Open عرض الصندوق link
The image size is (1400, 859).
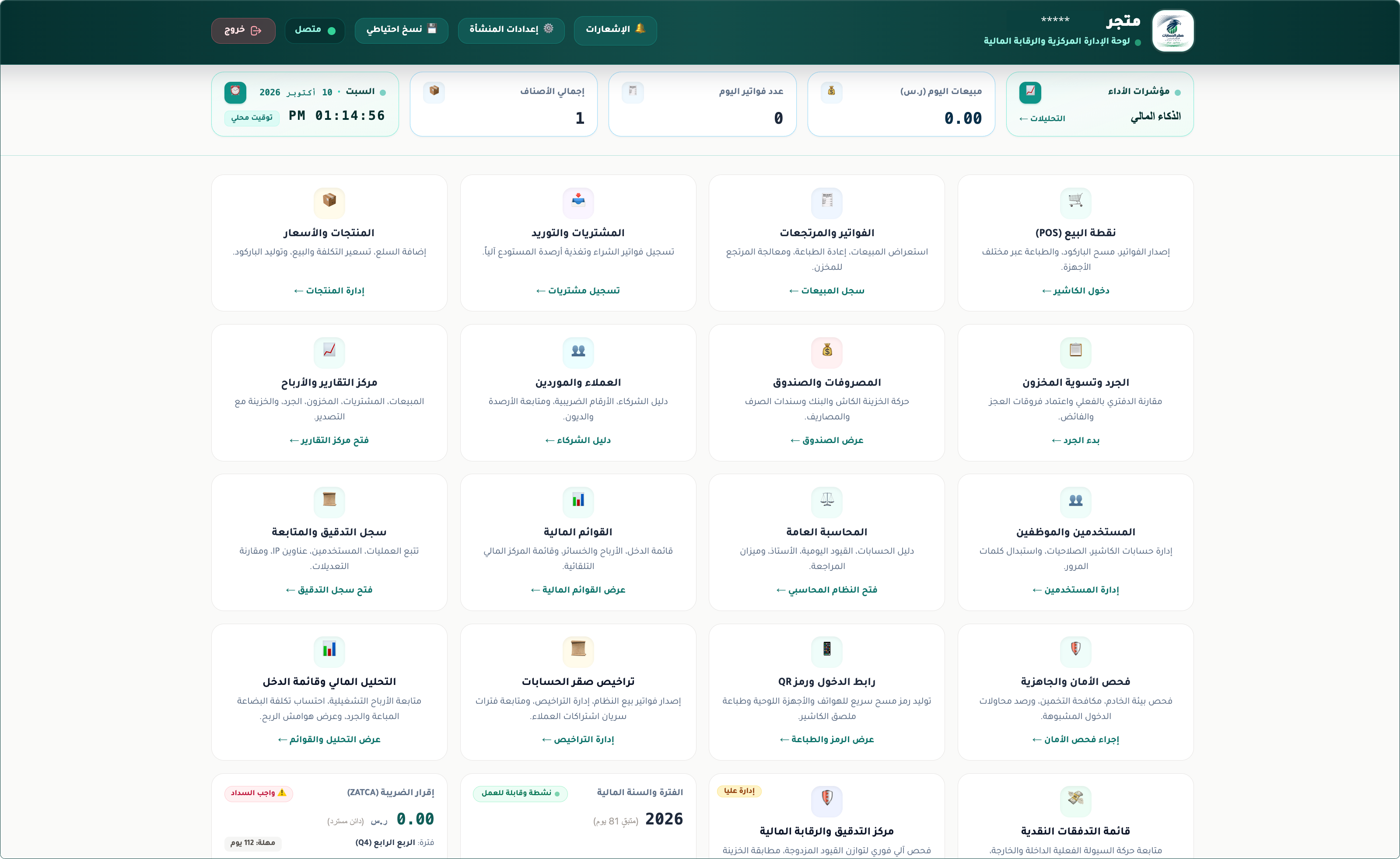[827, 440]
